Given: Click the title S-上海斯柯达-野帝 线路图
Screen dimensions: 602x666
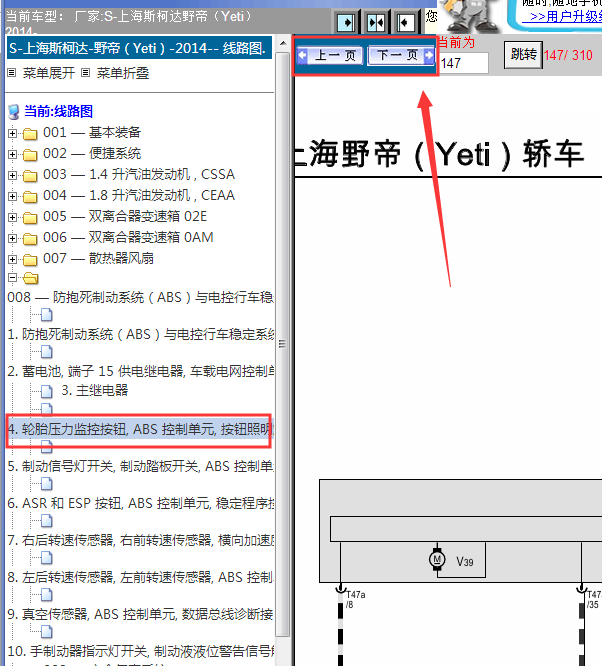Looking at the screenshot, I should pos(139,48).
